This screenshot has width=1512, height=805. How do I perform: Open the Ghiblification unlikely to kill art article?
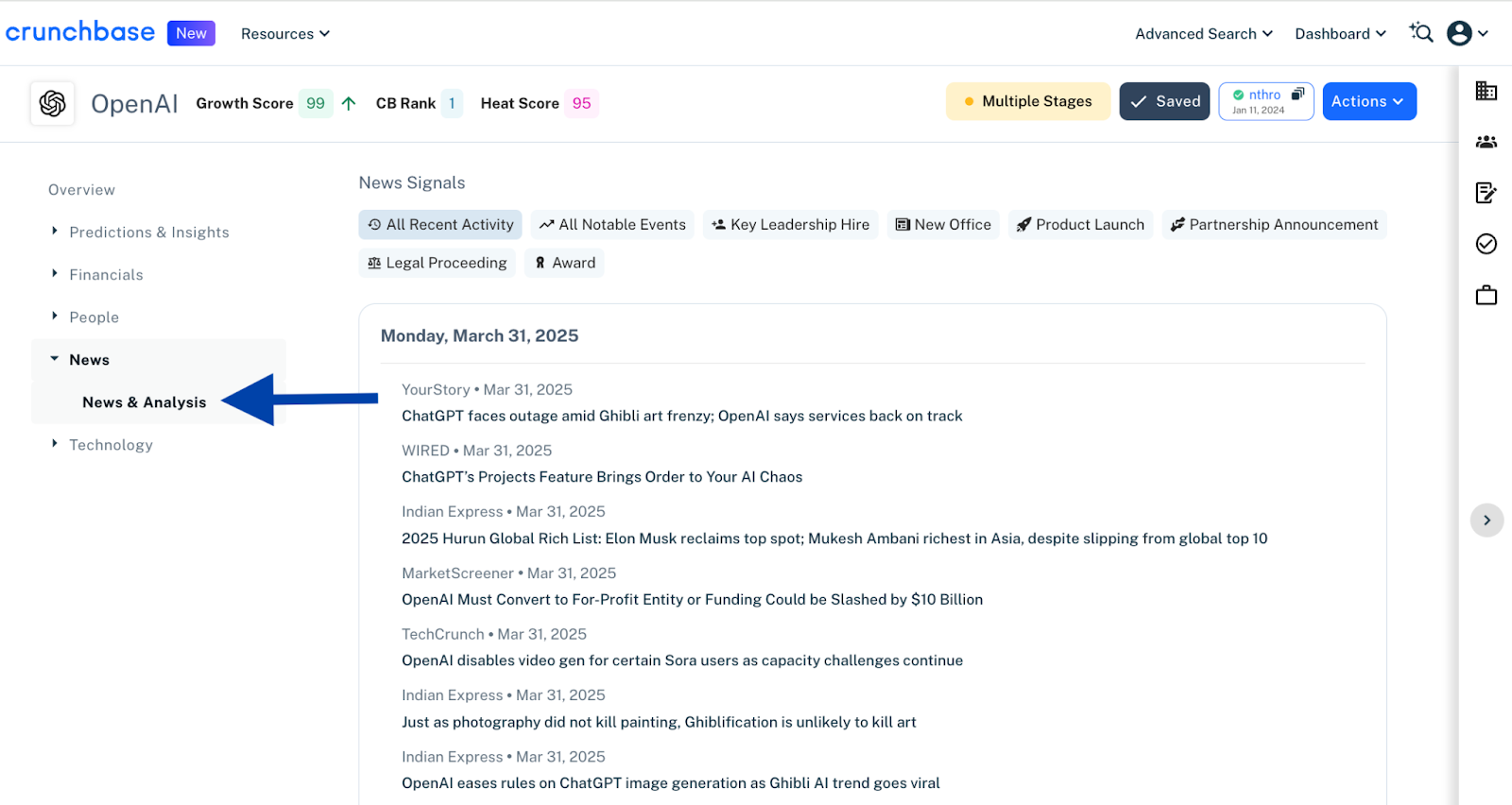point(659,722)
